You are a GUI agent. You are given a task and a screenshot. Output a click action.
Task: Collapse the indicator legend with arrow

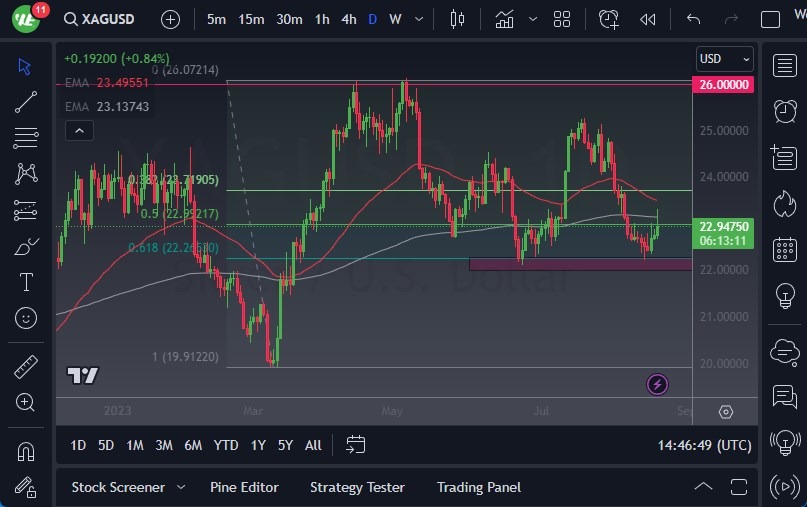coord(79,130)
